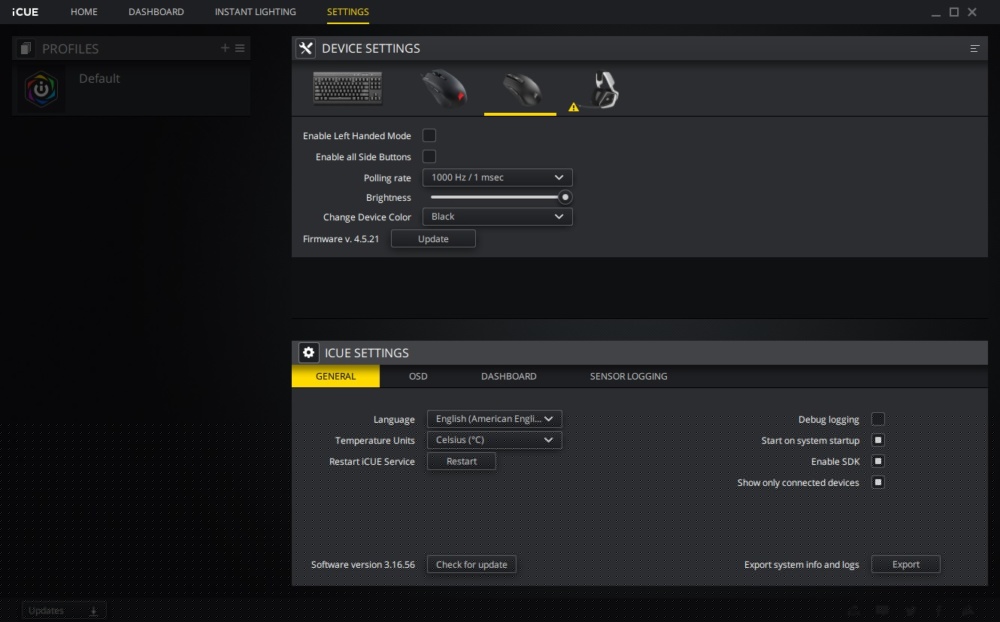This screenshot has width=1000, height=622.
Task: Select the Default profile icon
Action: point(41,89)
